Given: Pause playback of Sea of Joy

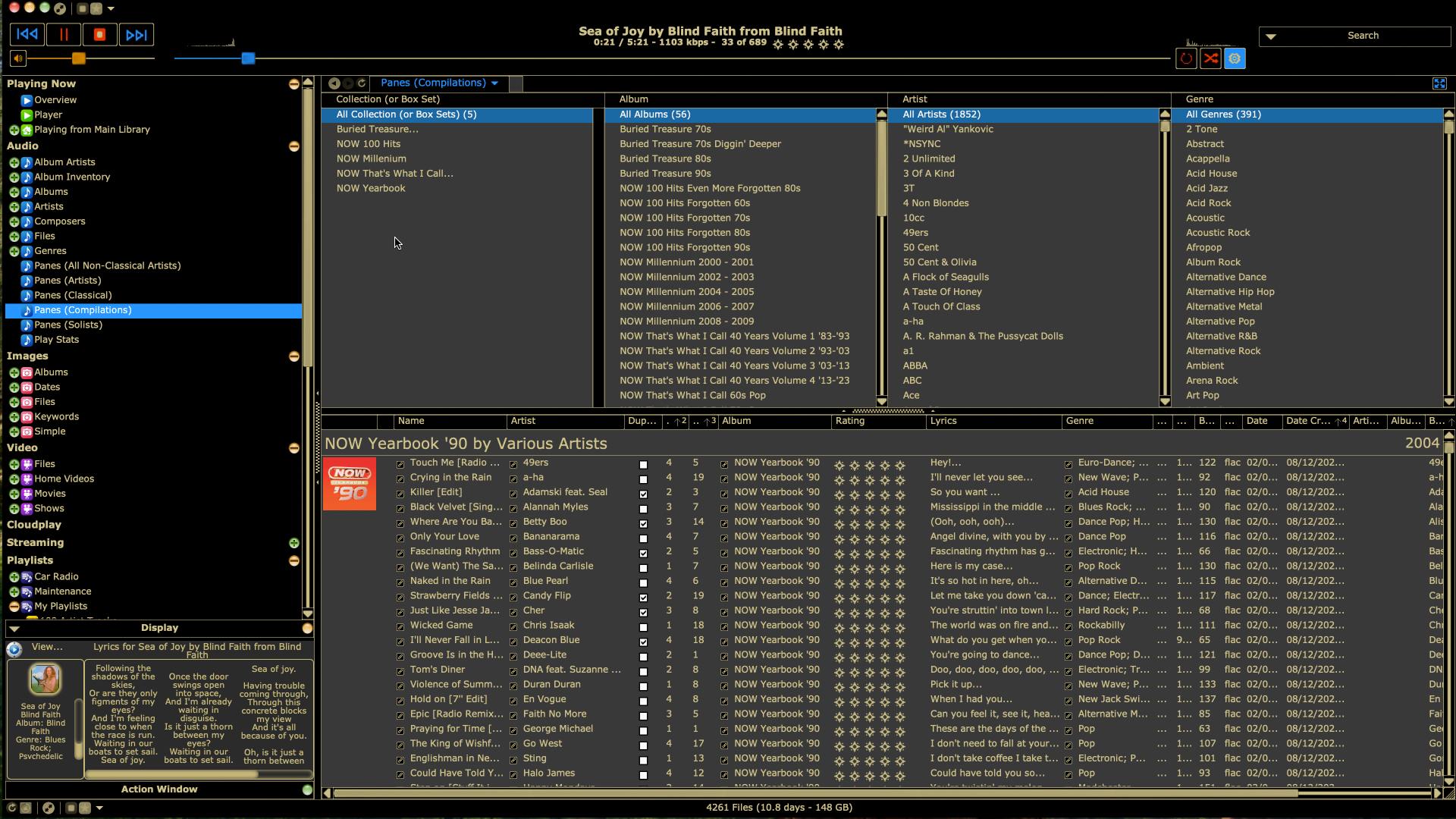Looking at the screenshot, I should pos(64,34).
